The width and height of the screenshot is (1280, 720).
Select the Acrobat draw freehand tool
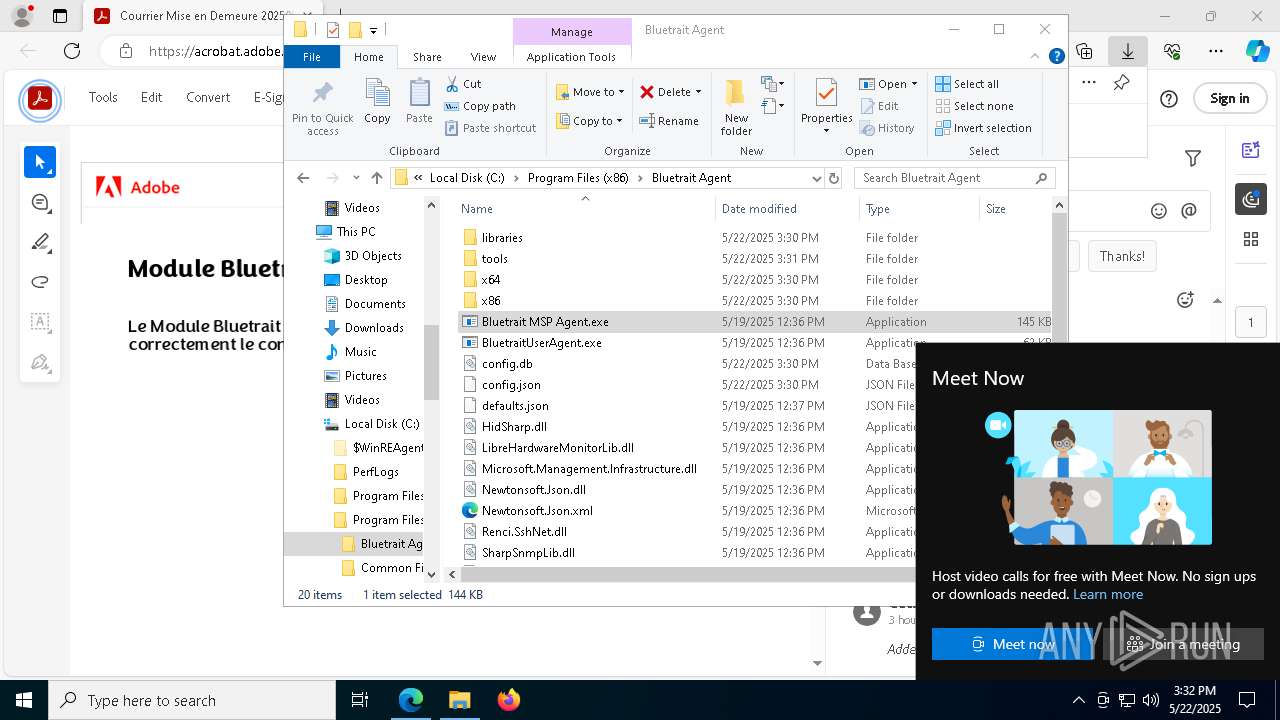(40, 282)
